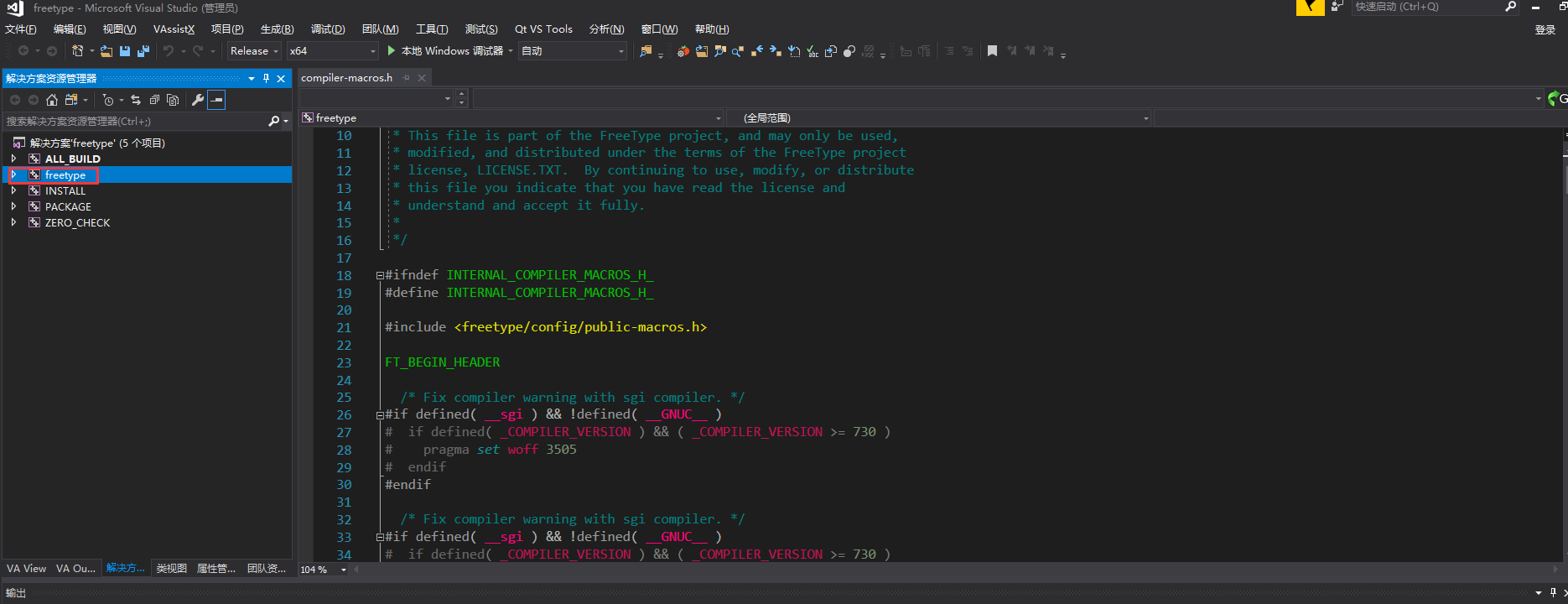The width and height of the screenshot is (1568, 604).
Task: Switch to the 属性管... tab
Action: (x=216, y=569)
